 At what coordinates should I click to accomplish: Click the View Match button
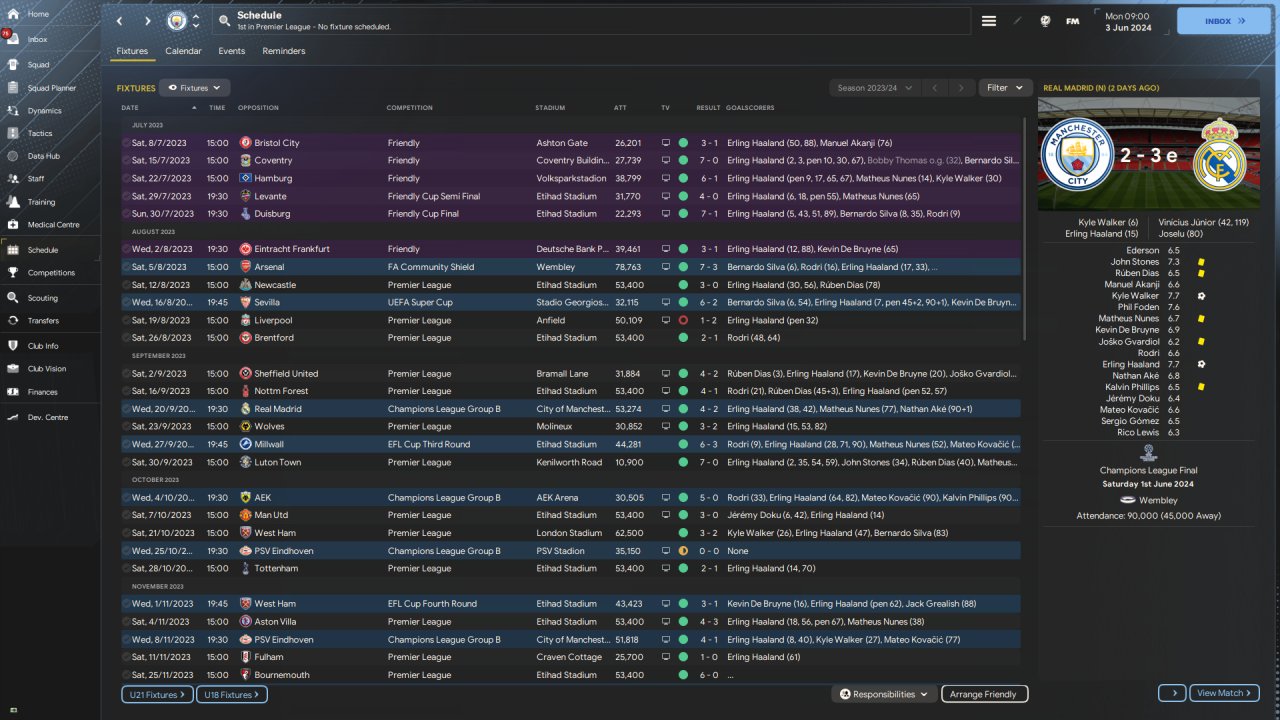1225,693
